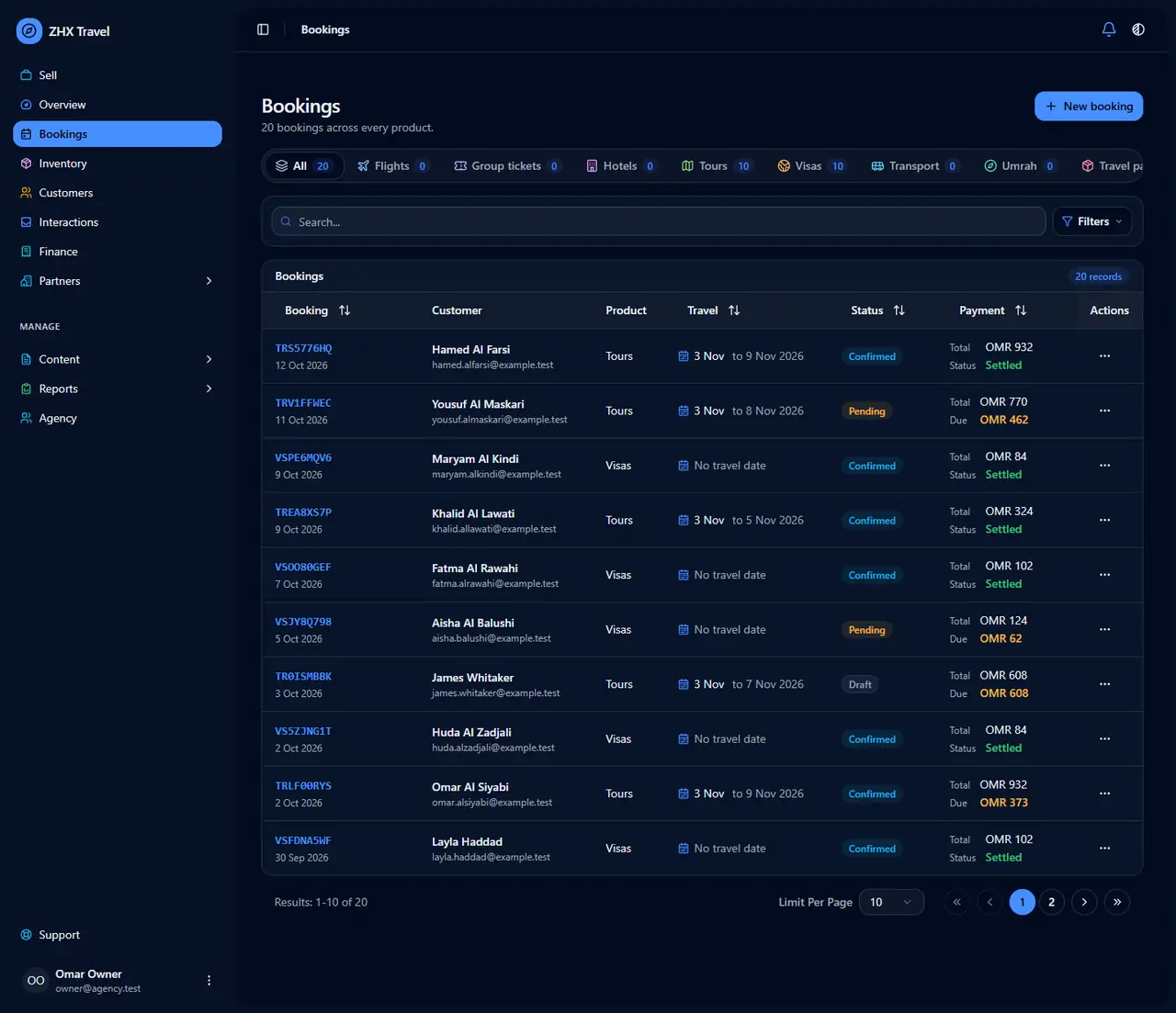Expand the Reports sidebar section
The width and height of the screenshot is (1176, 1013).
click(x=118, y=388)
